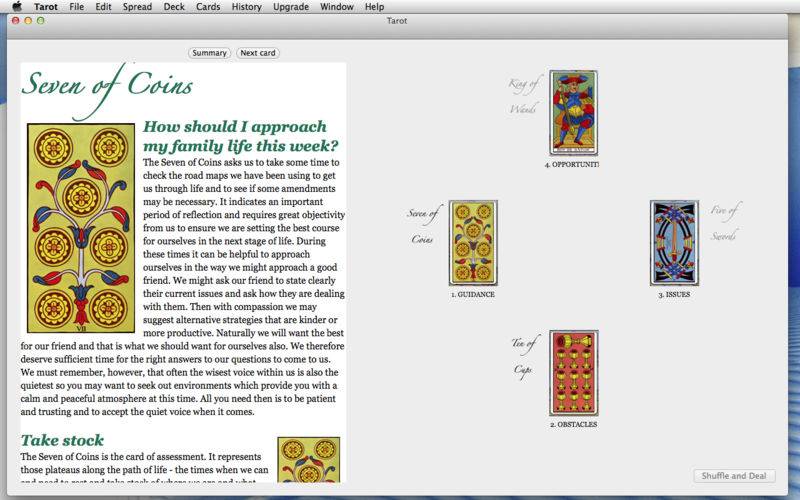
Task: Open the Tarot application menu
Action: click(46, 7)
